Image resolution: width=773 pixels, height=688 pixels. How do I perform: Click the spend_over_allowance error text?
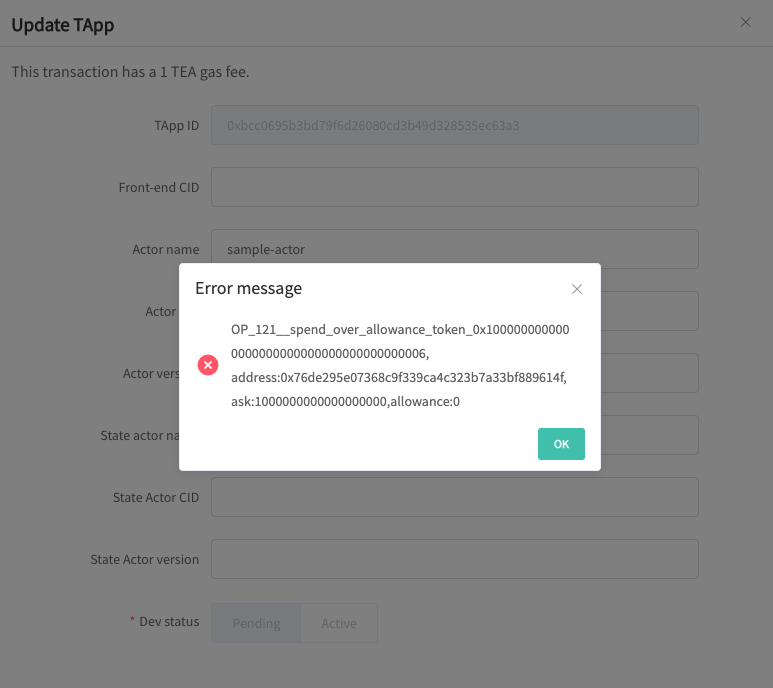pos(399,365)
